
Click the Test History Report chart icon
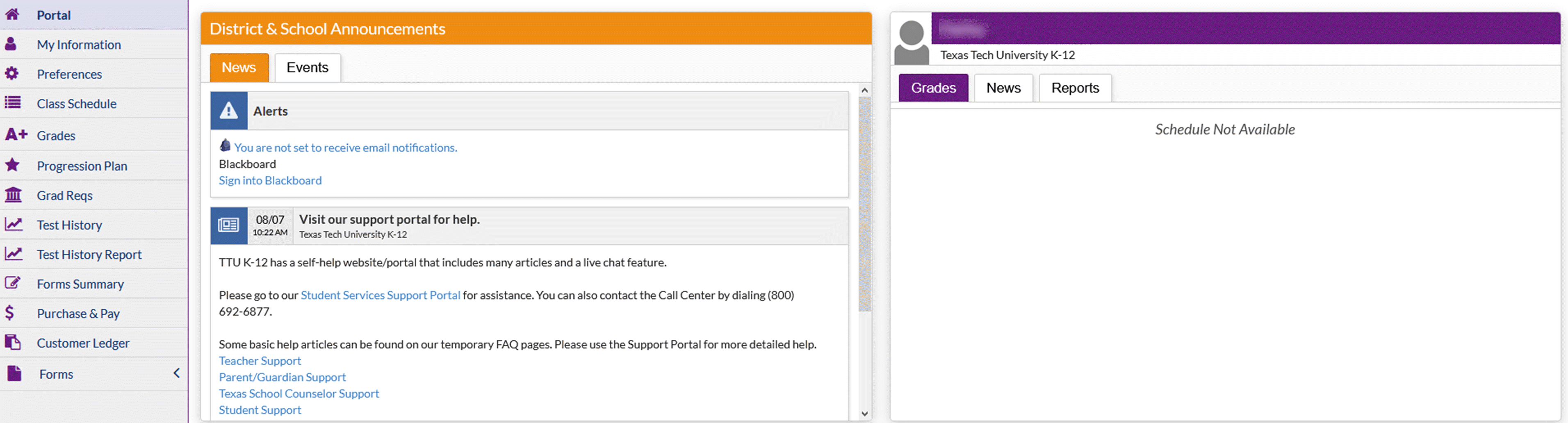pyautogui.click(x=14, y=254)
